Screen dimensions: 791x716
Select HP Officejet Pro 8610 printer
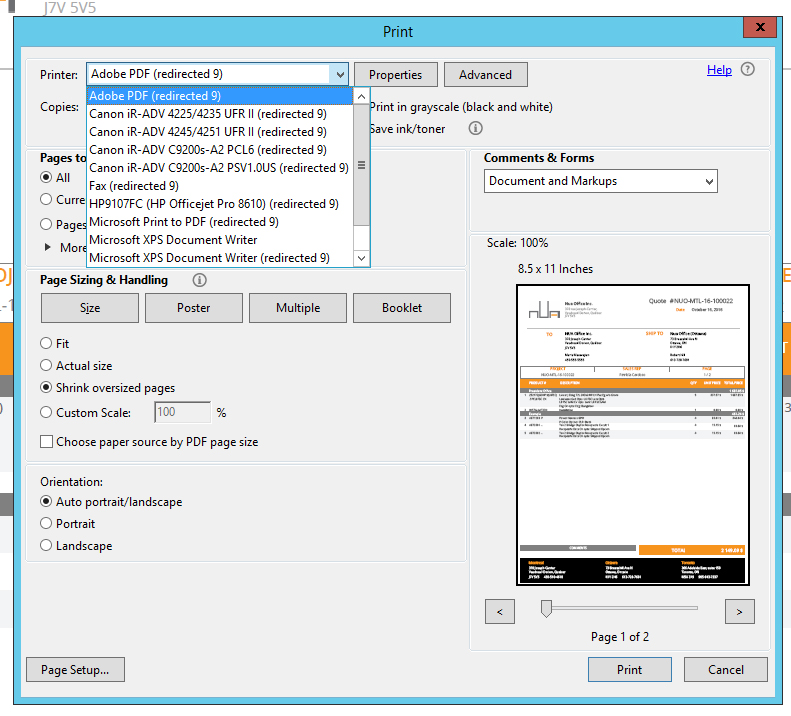coord(213,204)
